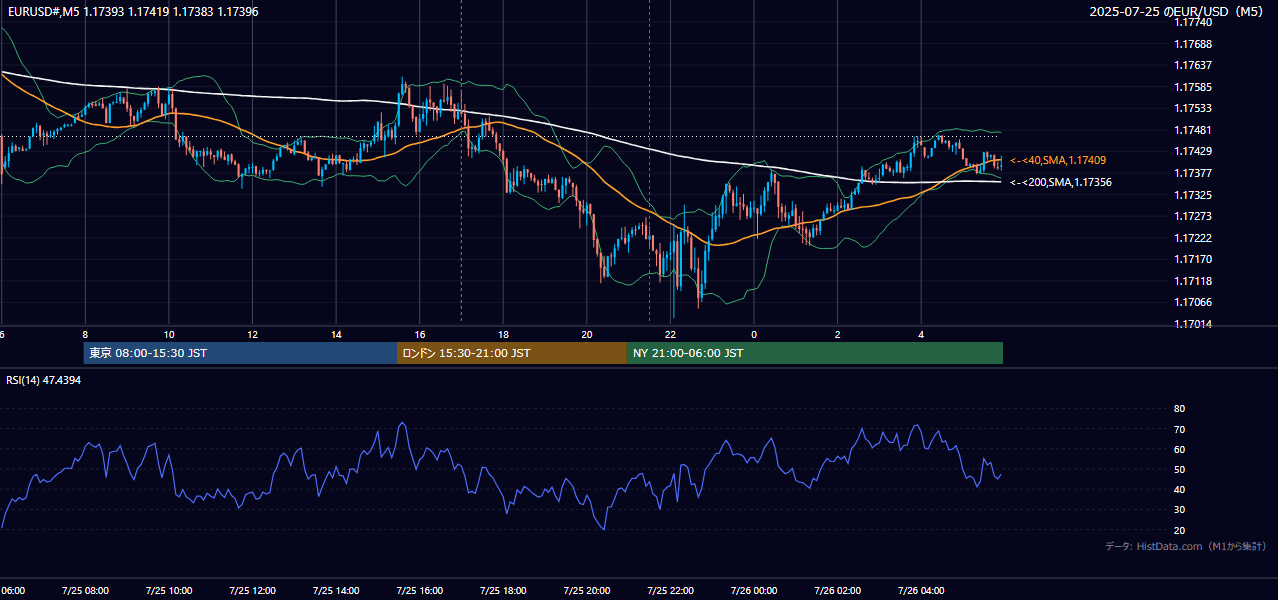
Task: Click RSI scale value 20
Action: pos(1179,530)
